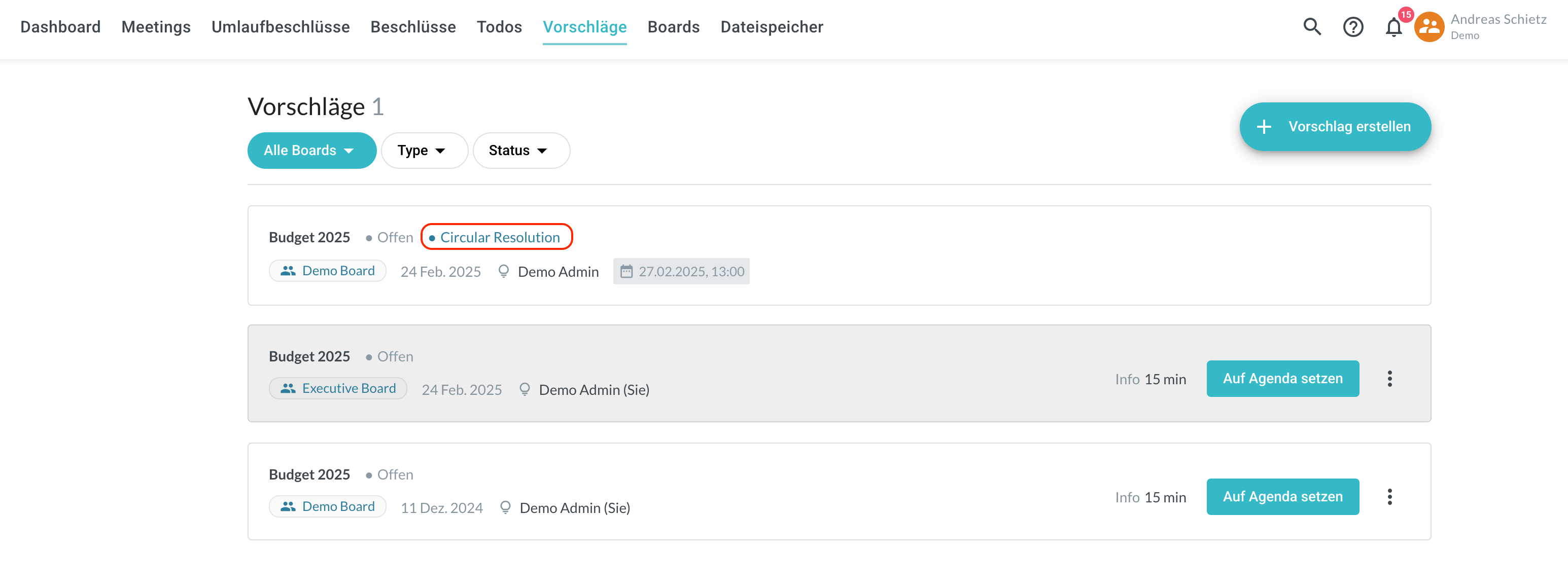Click Auf Agenda setzen for Executive Board proposal
The height and width of the screenshot is (587, 1568).
(x=1282, y=379)
